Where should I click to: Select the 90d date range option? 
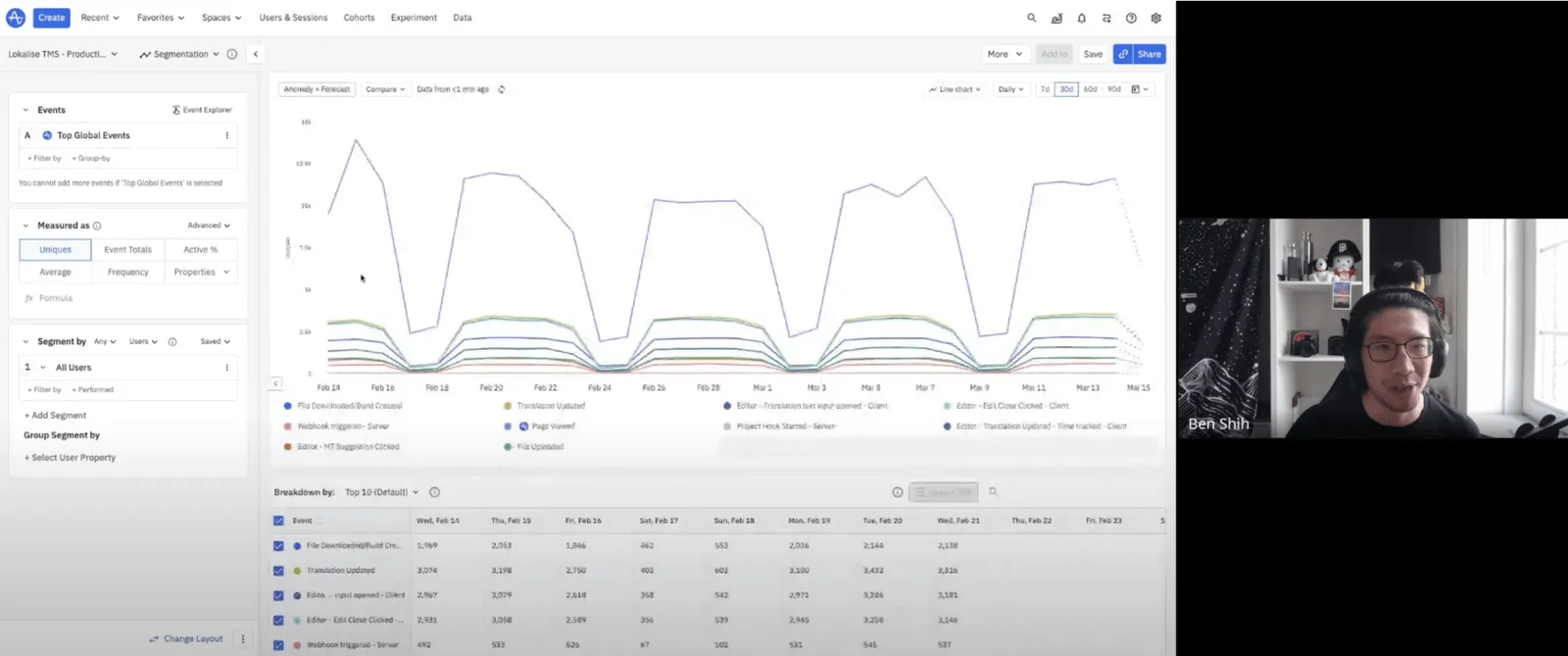tap(1113, 89)
